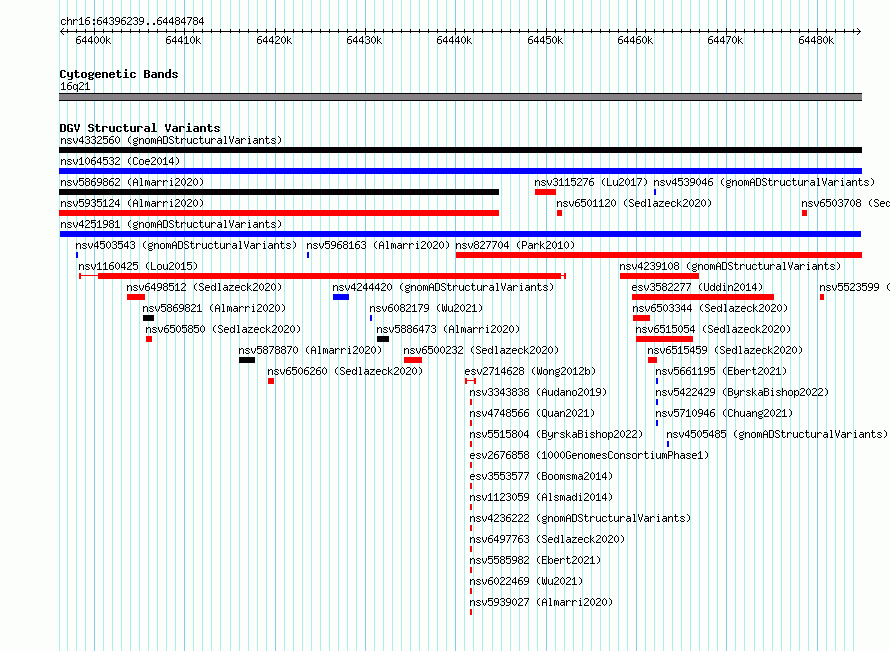Click the nsv5886473 (Almarri2020) label
The height and width of the screenshot is (651, 890).
(448, 329)
